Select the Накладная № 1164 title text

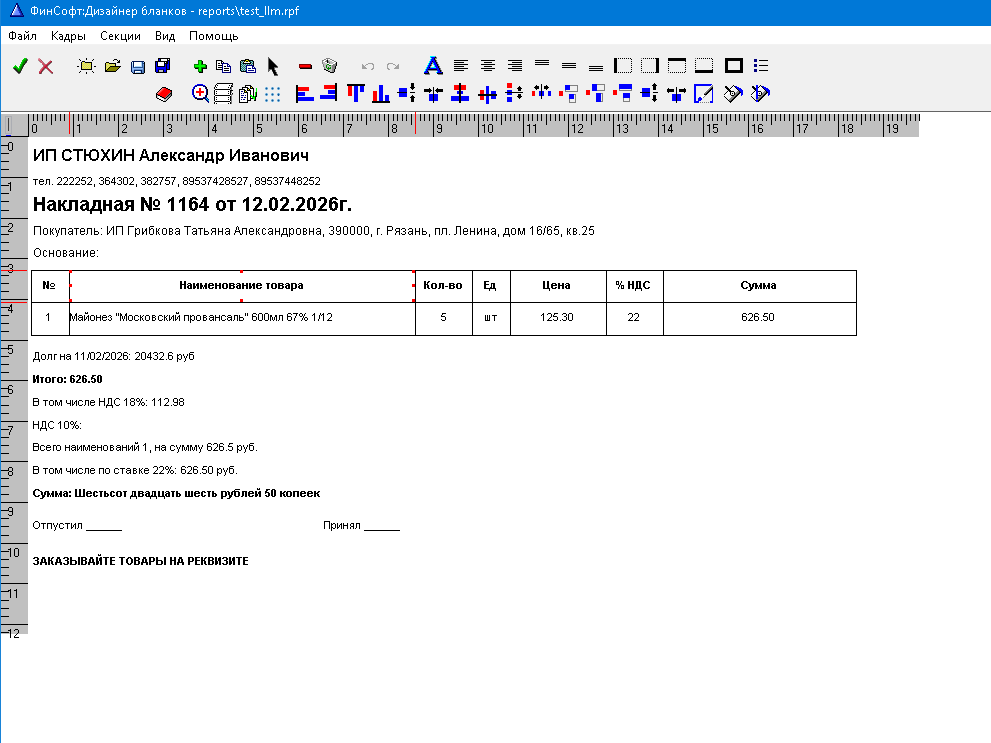192,204
